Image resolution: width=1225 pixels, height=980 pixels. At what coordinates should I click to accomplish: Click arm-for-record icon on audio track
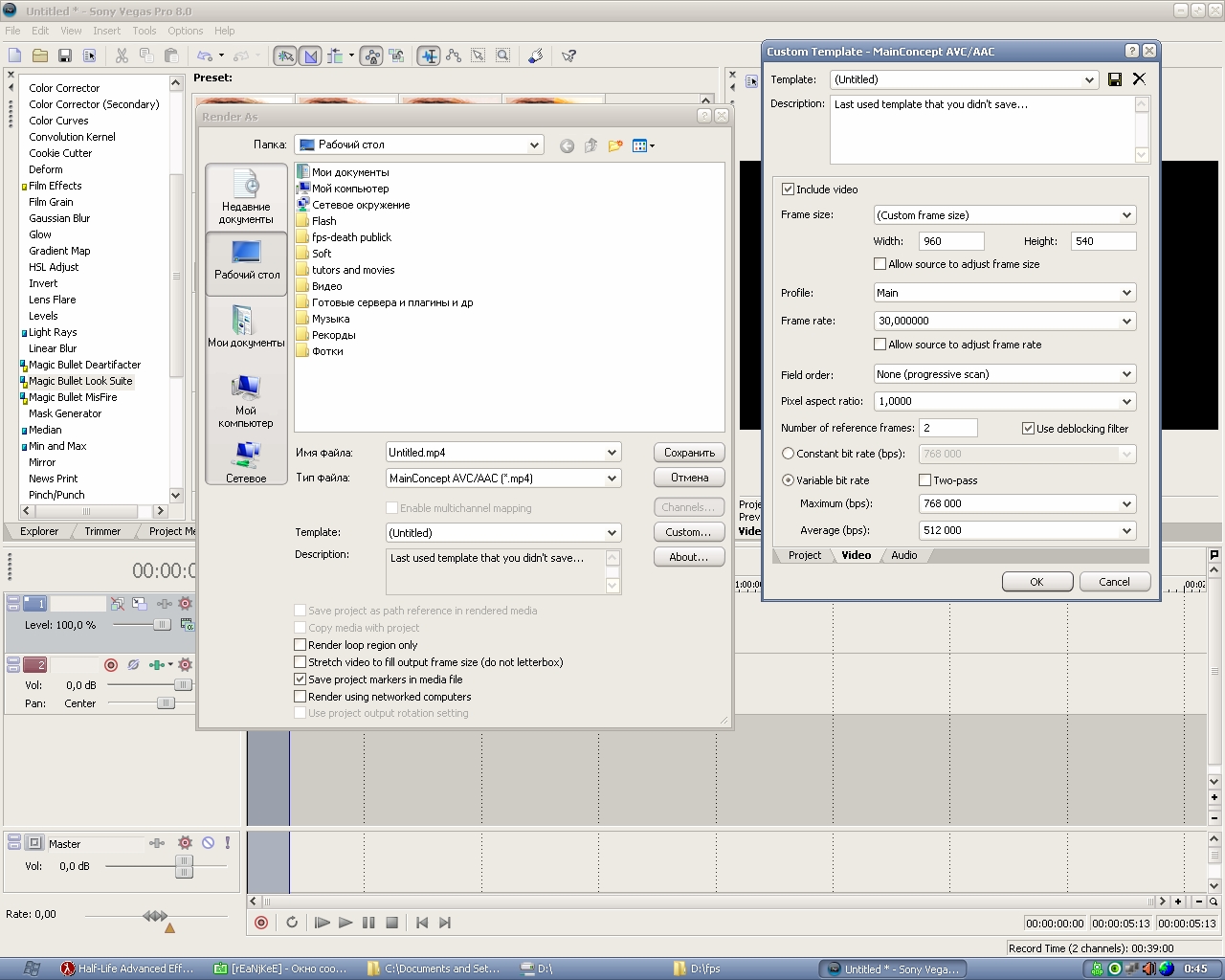111,664
